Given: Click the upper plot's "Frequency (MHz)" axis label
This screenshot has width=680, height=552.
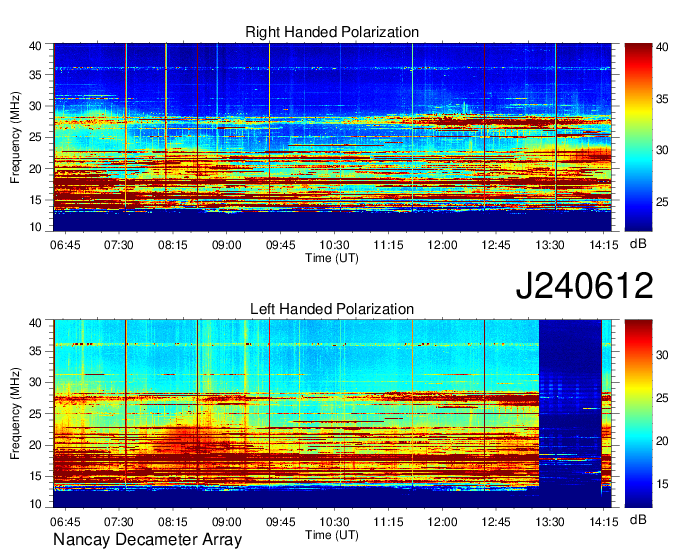Looking at the screenshot, I should tap(15, 137).
